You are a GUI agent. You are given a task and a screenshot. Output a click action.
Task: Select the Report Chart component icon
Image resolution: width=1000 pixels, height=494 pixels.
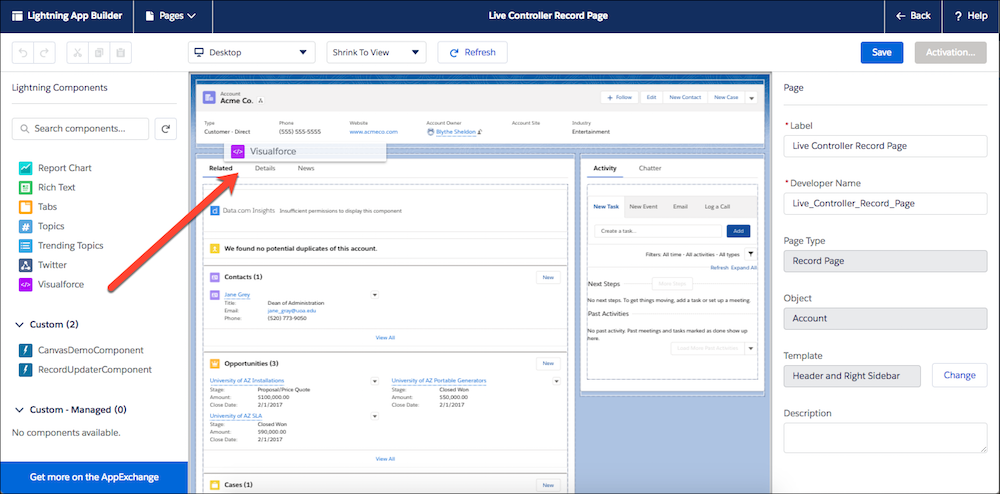click(26, 168)
